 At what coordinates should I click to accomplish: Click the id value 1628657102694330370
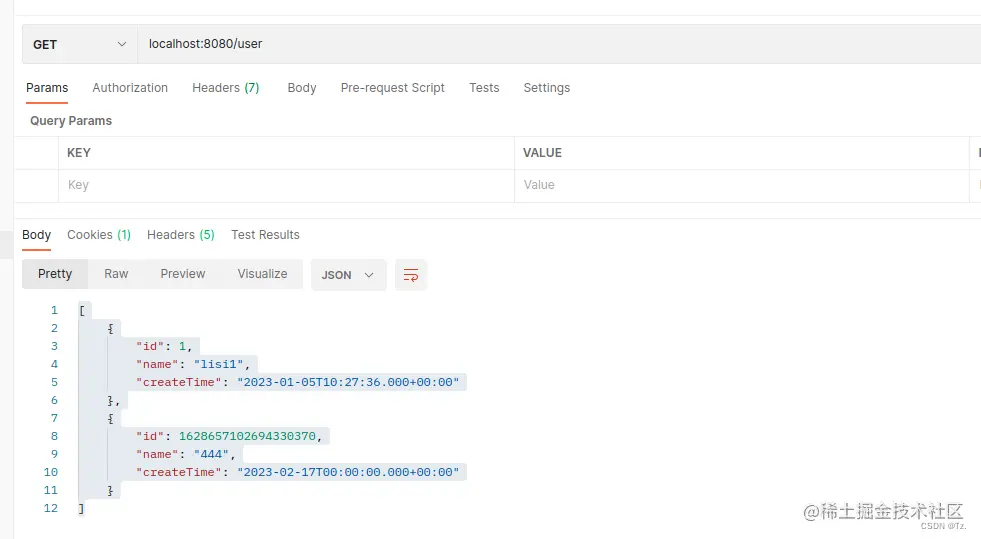[x=247, y=436]
